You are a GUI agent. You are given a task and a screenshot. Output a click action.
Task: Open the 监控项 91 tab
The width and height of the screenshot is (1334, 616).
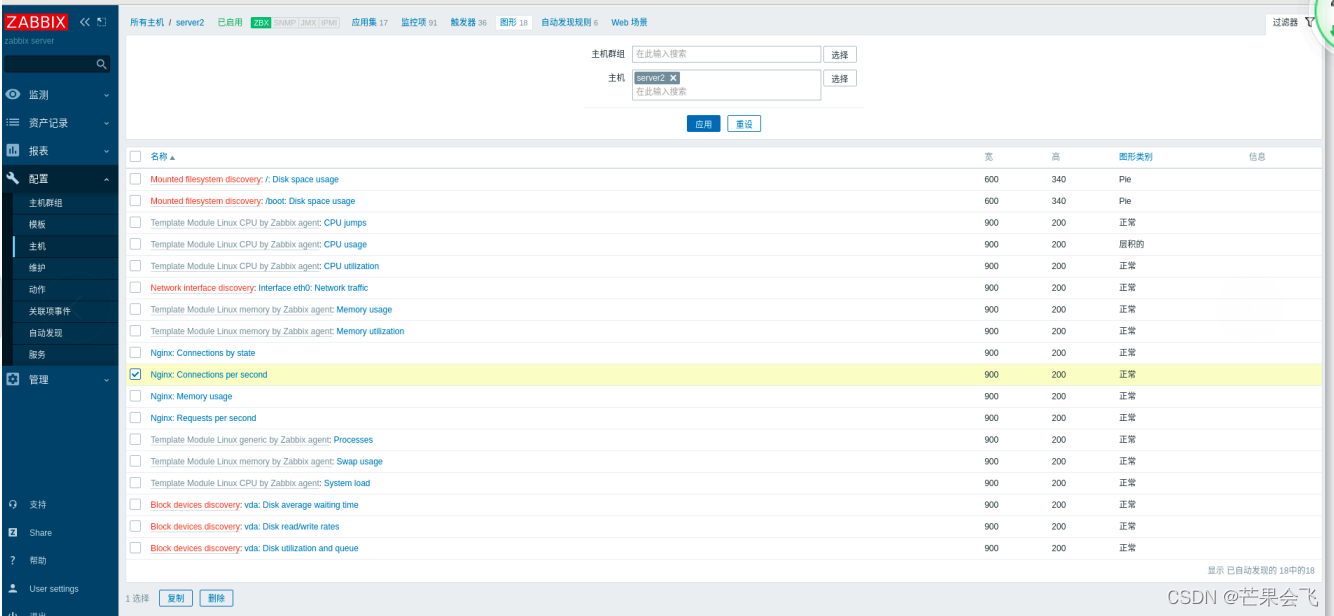[419, 22]
